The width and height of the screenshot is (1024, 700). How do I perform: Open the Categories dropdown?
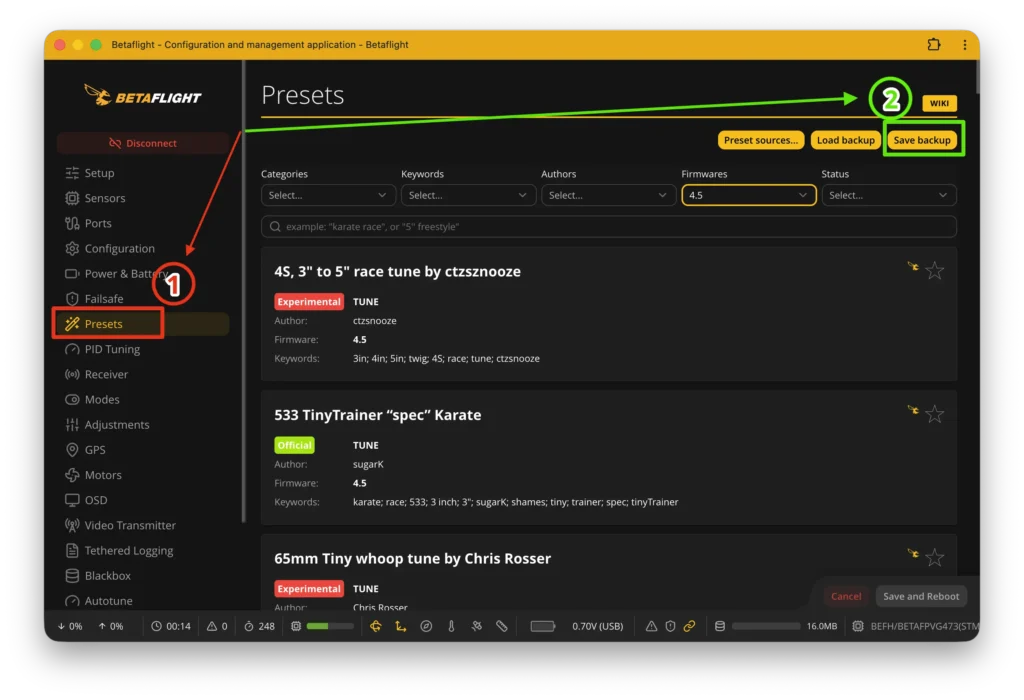click(x=328, y=195)
